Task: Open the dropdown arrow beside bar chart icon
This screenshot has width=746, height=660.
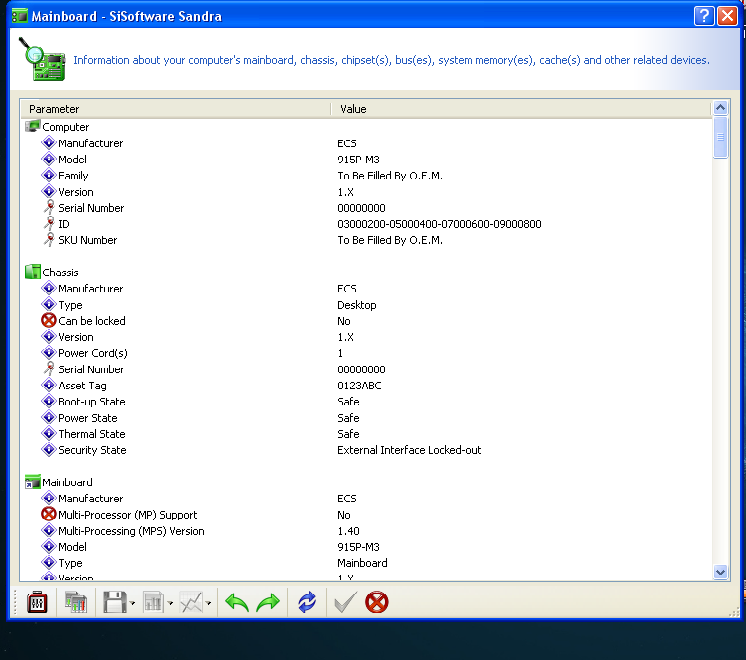Action: (x=170, y=603)
